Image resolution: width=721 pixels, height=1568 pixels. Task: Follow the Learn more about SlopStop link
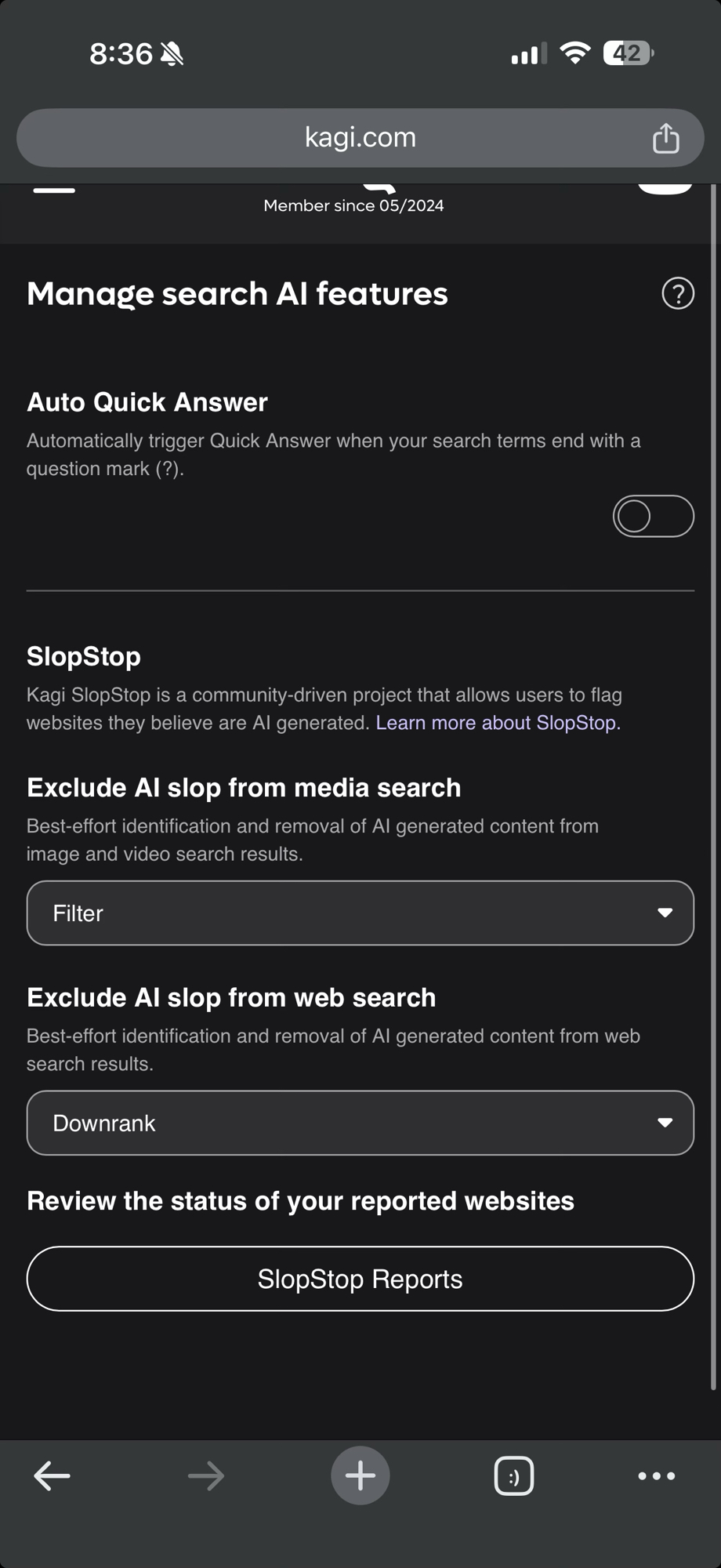click(x=496, y=723)
